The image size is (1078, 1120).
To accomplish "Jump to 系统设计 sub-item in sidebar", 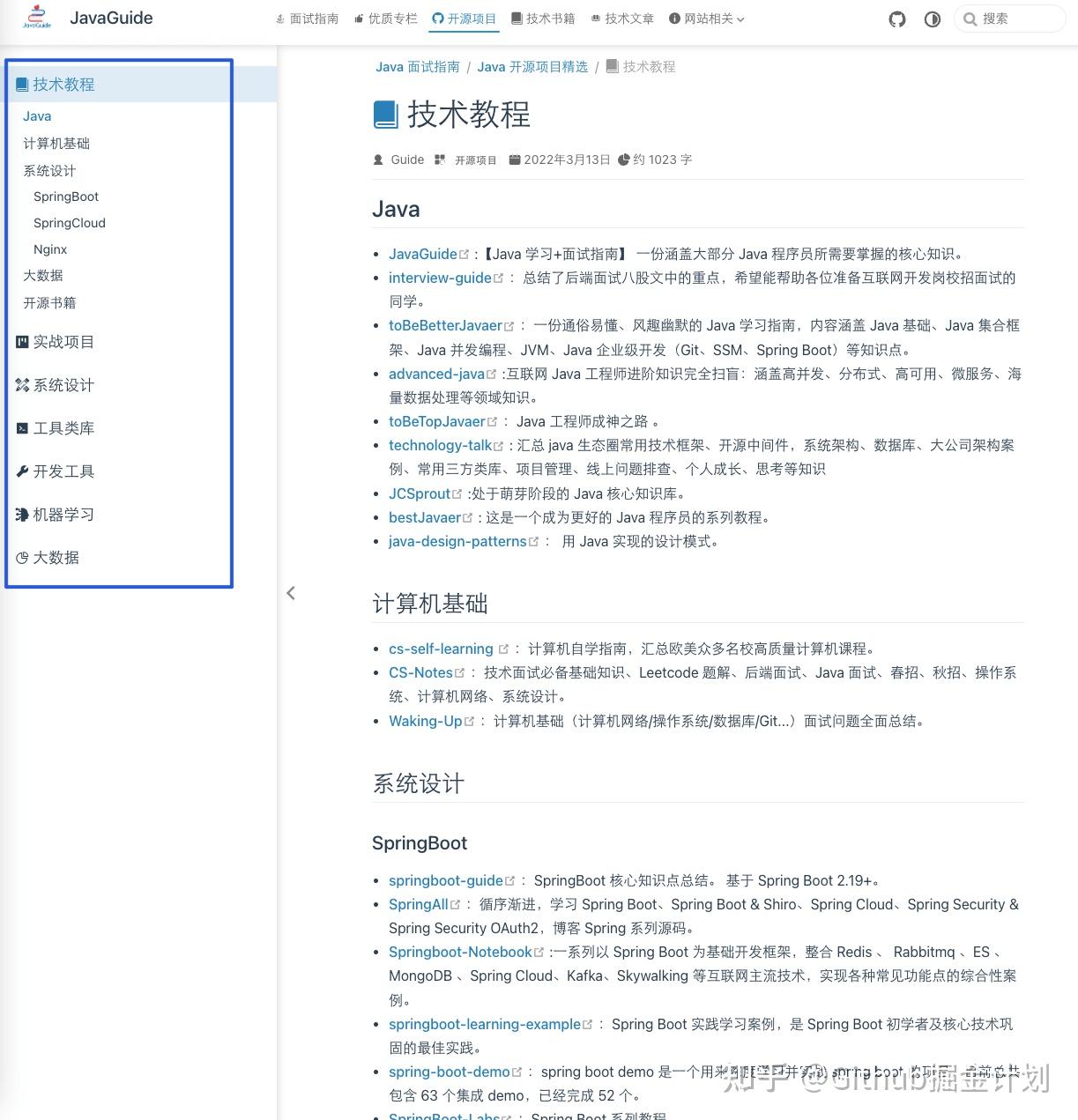I will tap(49, 171).
